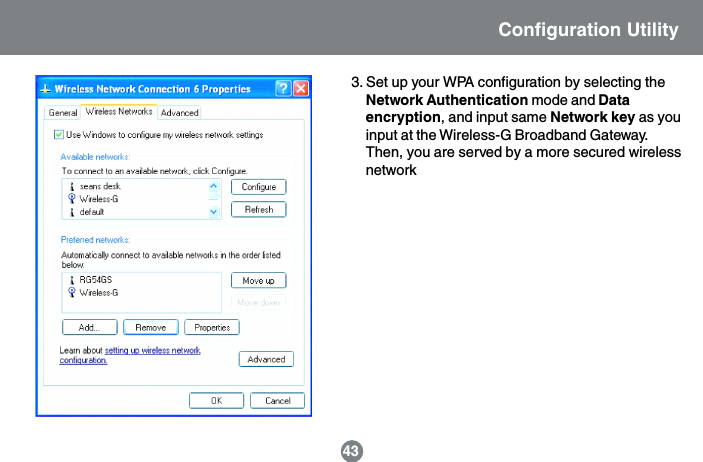Click Cancel to dismiss the dialog
This screenshot has width=703, height=462.
278,401
